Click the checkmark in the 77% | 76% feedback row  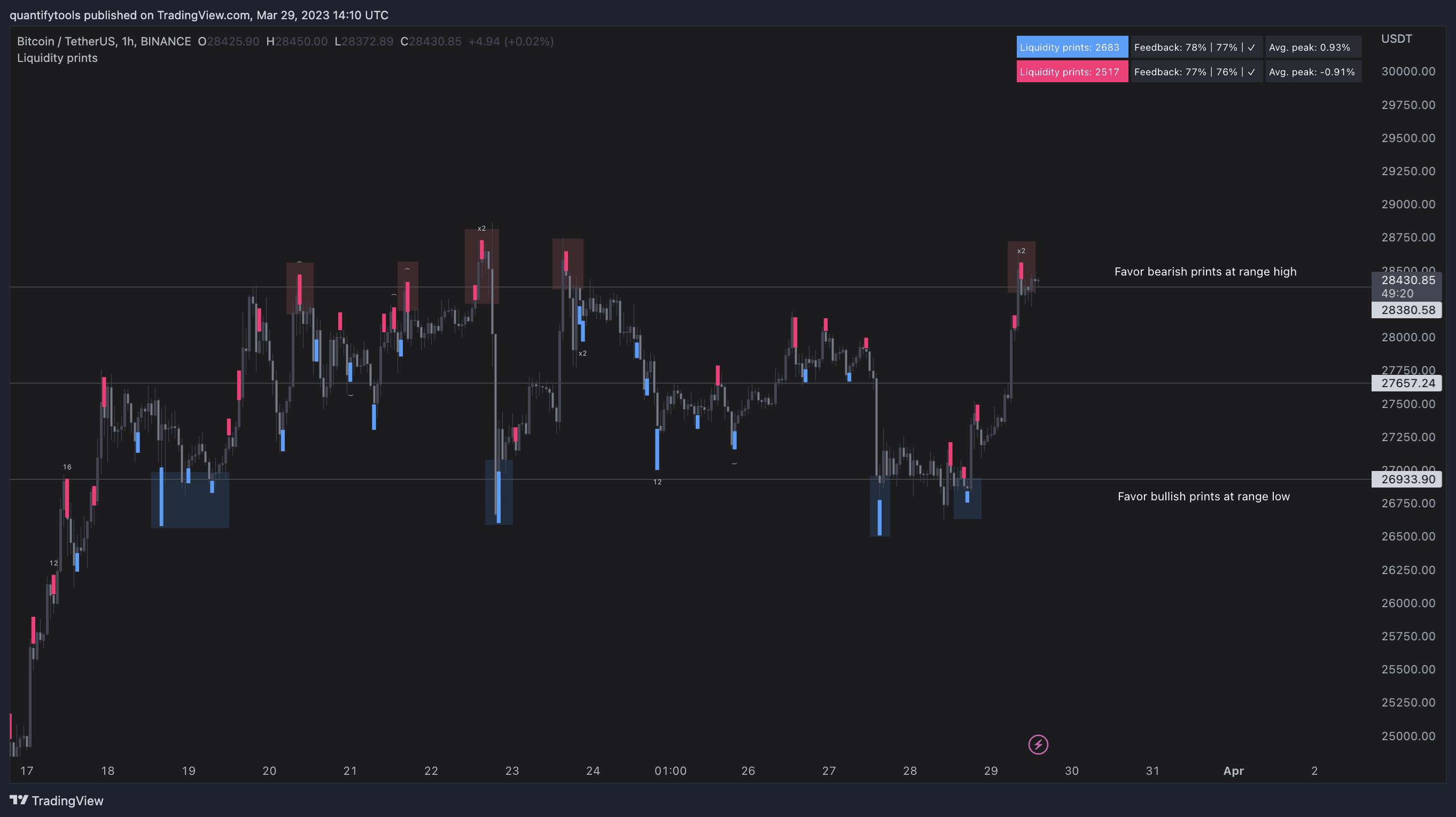coord(1251,72)
